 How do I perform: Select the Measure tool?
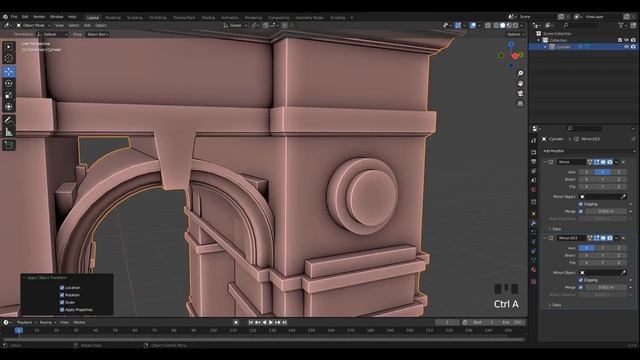(9, 132)
